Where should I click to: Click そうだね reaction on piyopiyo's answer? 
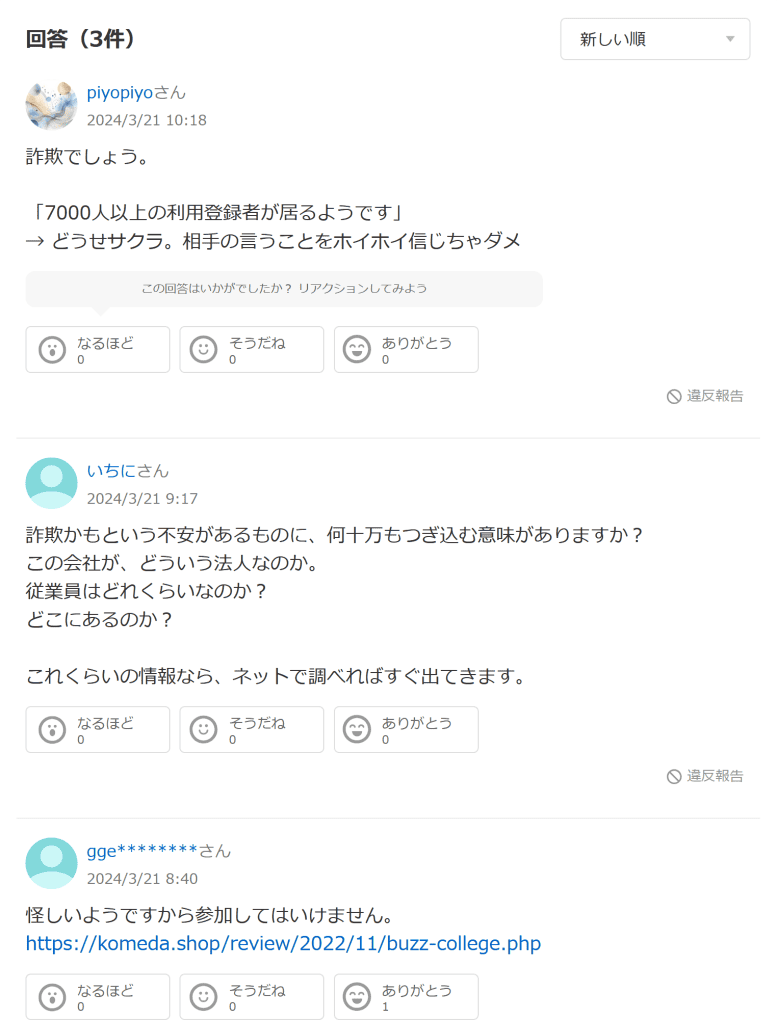(x=251, y=349)
